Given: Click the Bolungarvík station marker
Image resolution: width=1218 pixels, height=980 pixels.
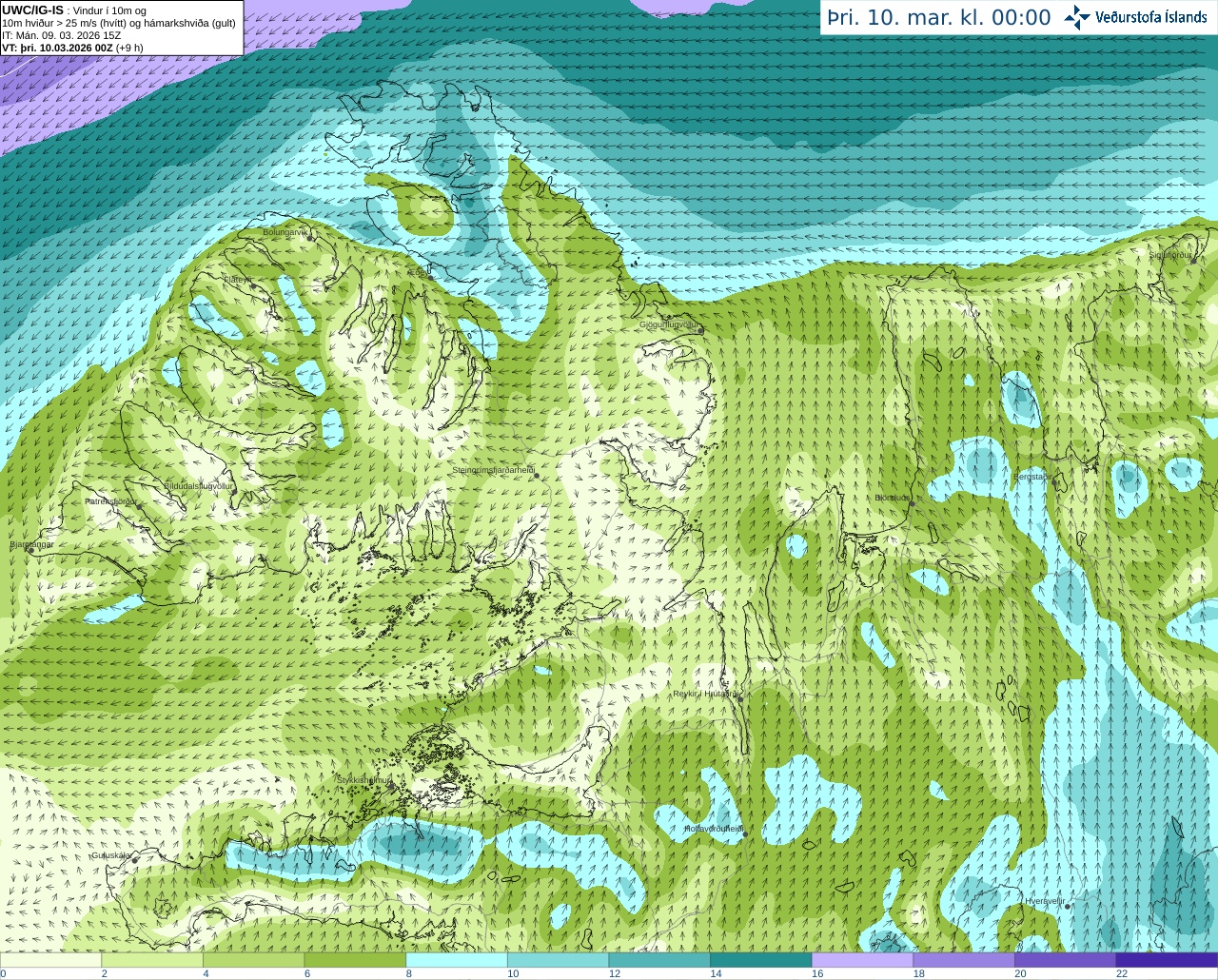Looking at the screenshot, I should pos(311,238).
